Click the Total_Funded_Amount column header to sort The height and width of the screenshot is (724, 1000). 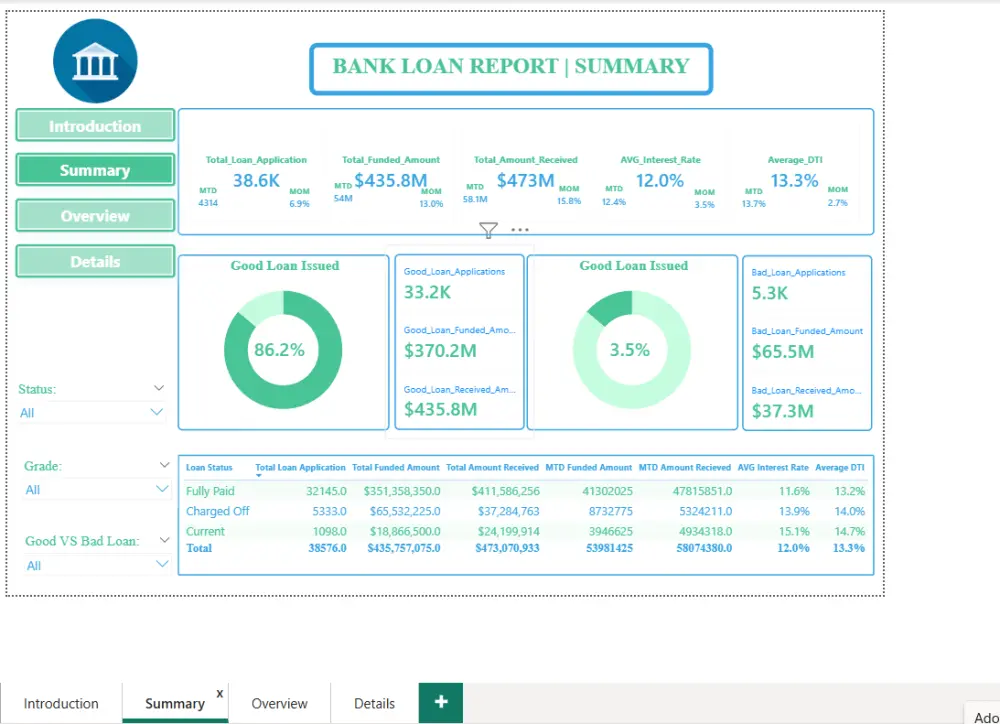(395, 467)
